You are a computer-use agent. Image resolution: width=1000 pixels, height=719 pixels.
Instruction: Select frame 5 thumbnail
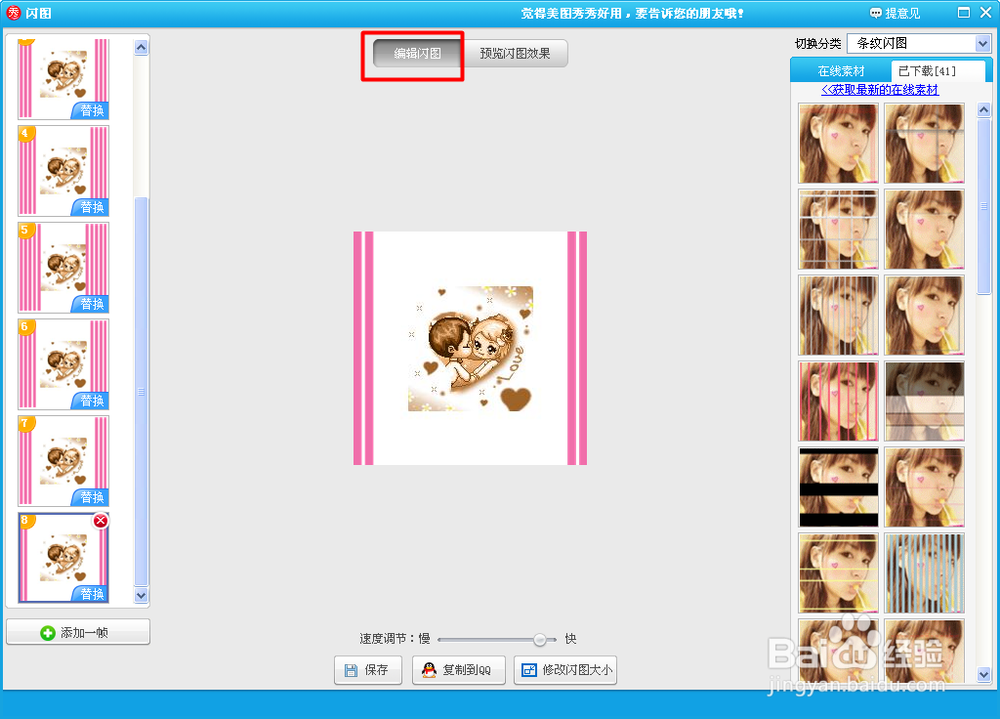pyautogui.click(x=63, y=267)
